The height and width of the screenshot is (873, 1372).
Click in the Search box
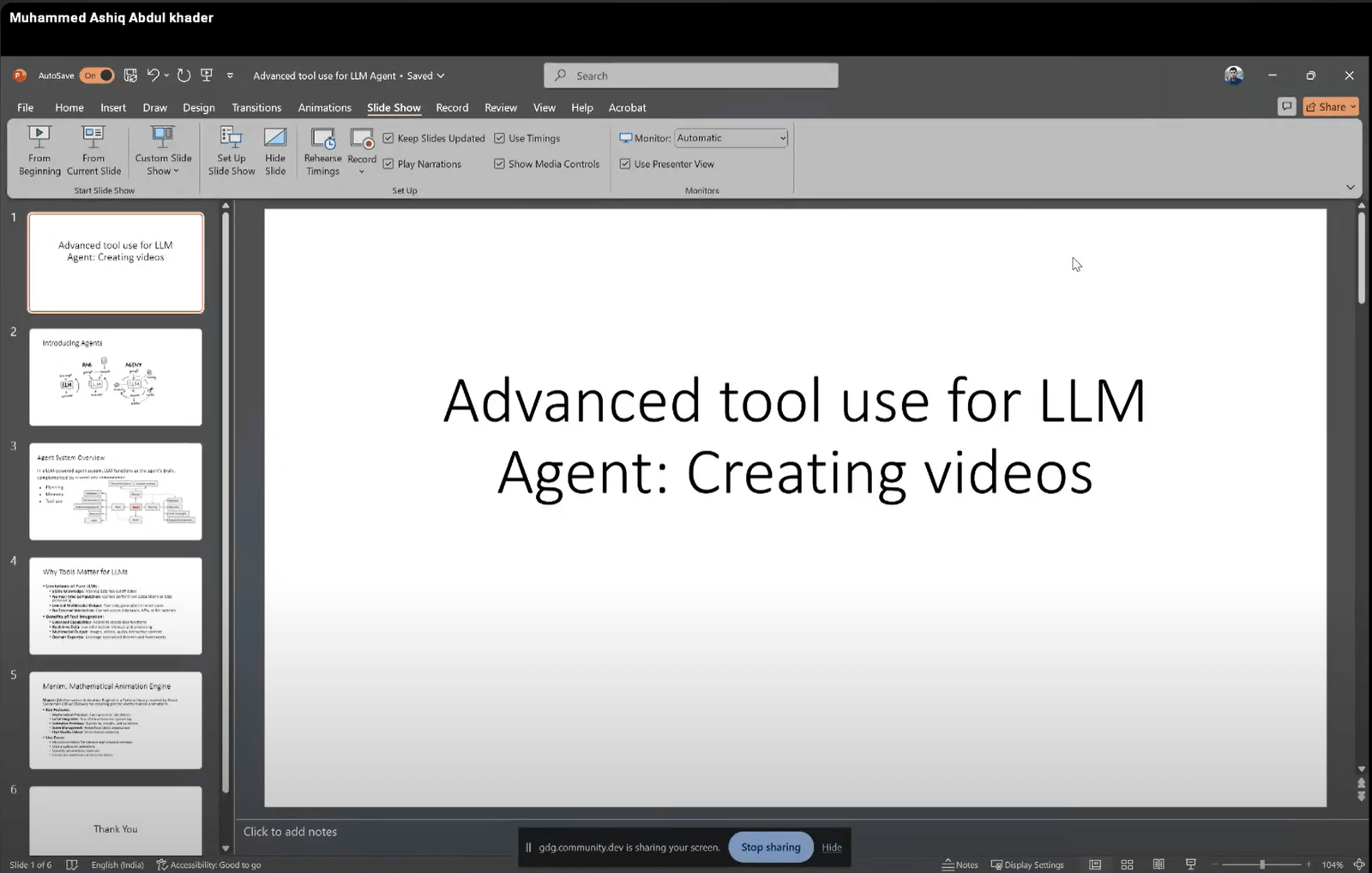pyautogui.click(x=691, y=75)
